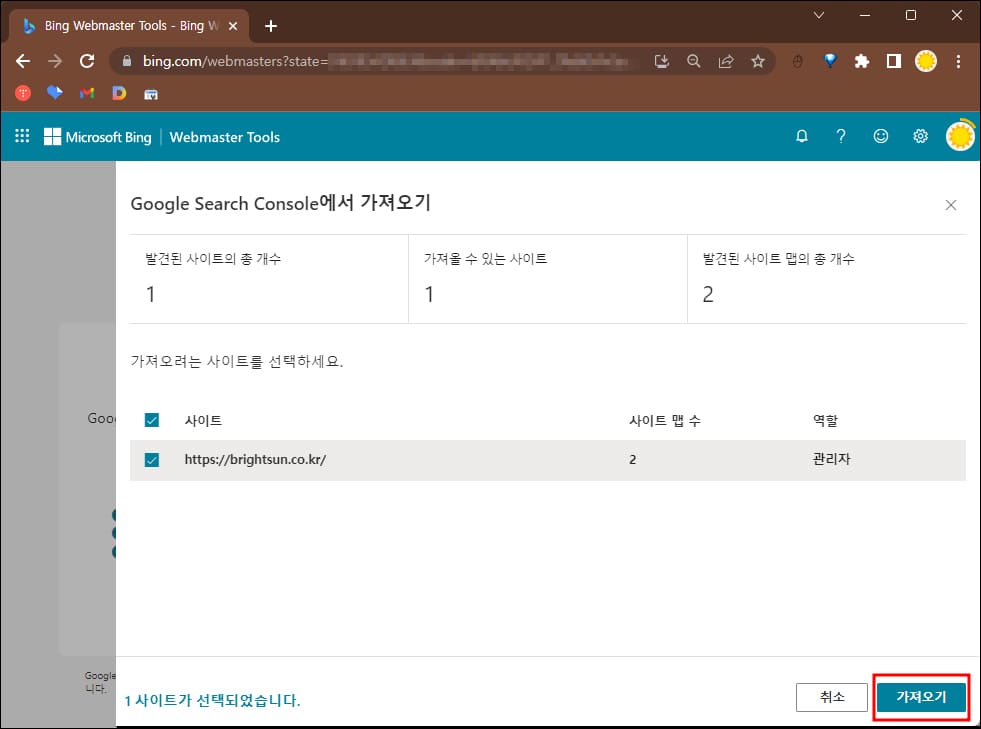Click the 가져올 수 있는 사이트 stat
This screenshot has width=981, height=729.
click(x=547, y=279)
